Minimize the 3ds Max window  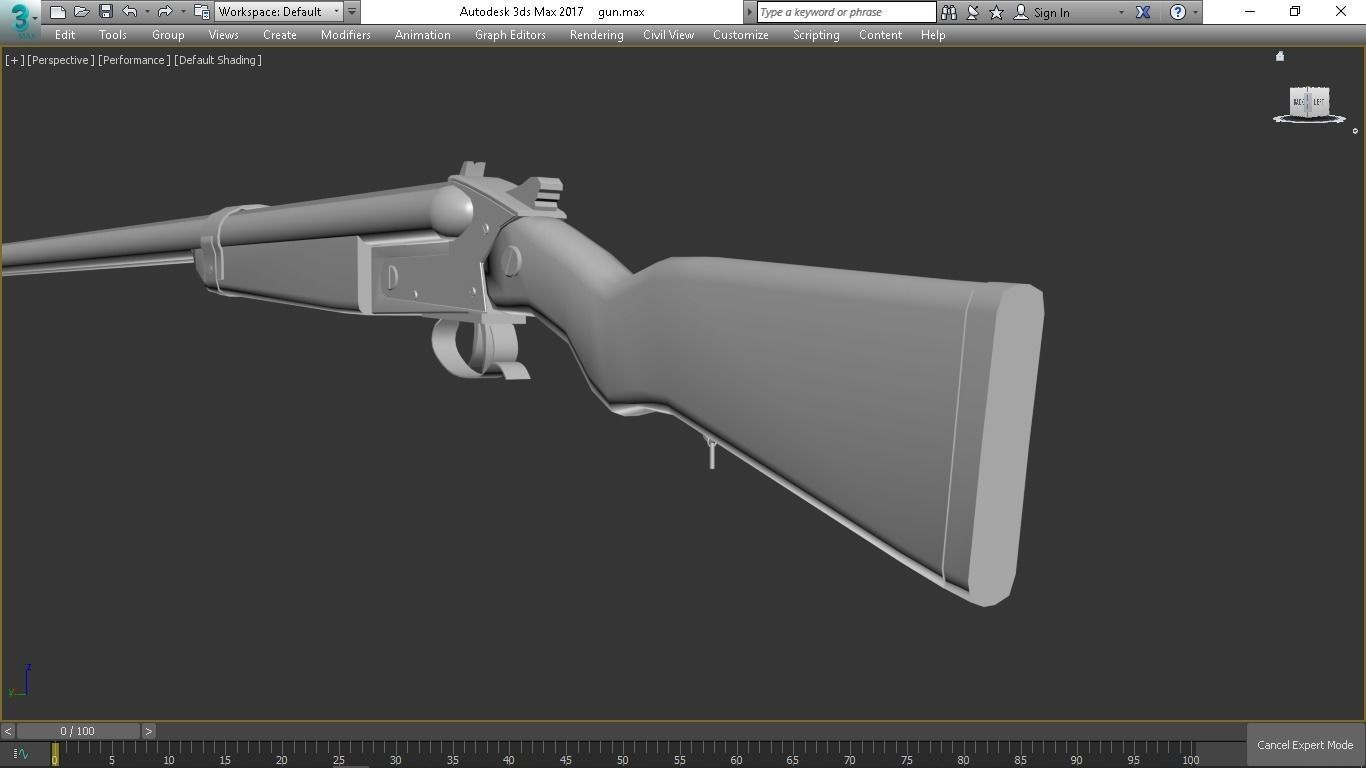click(x=1250, y=12)
